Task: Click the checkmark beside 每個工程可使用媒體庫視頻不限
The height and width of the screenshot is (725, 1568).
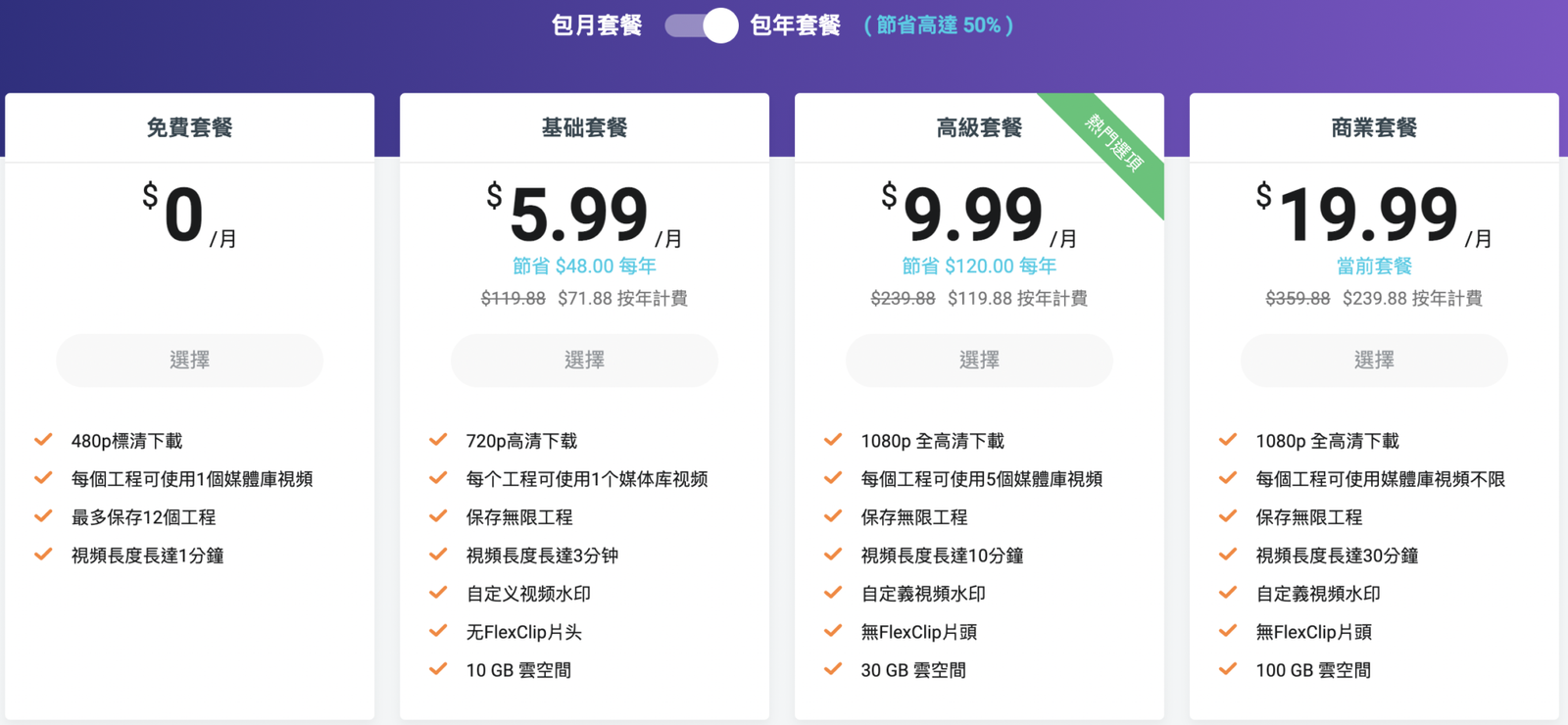Action: (x=1228, y=478)
